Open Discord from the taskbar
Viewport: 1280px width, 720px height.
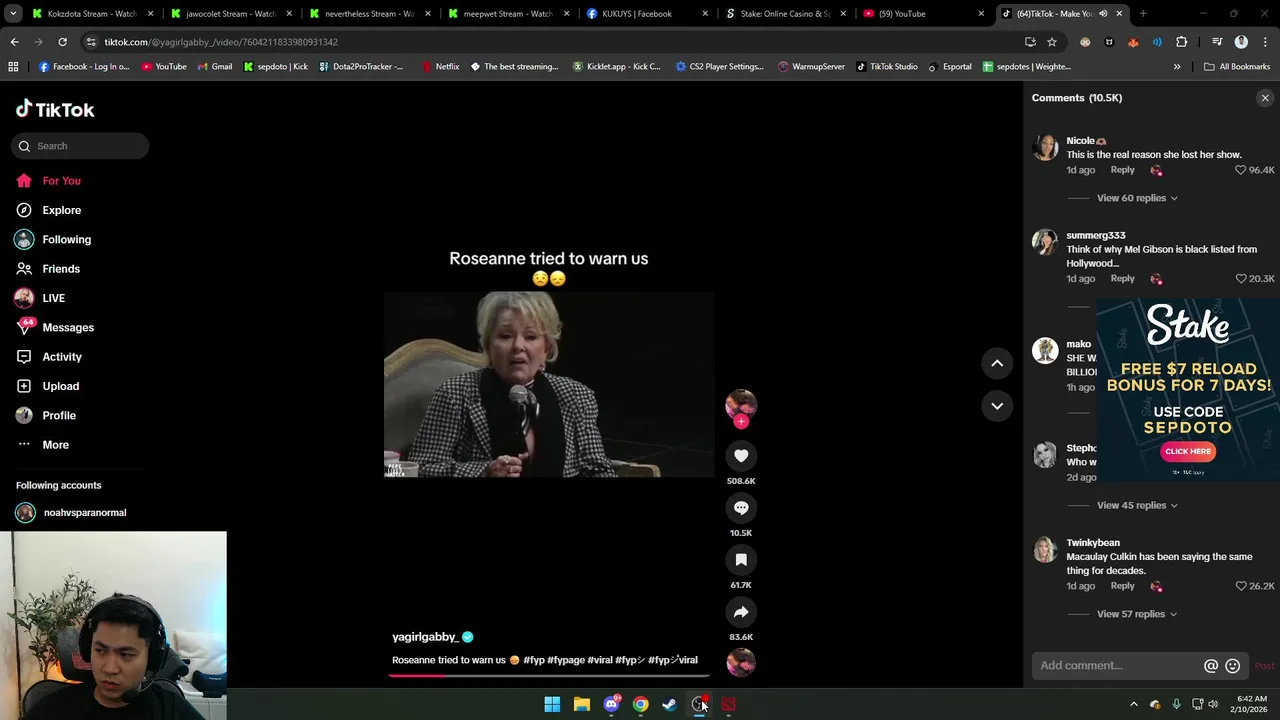tap(611, 704)
